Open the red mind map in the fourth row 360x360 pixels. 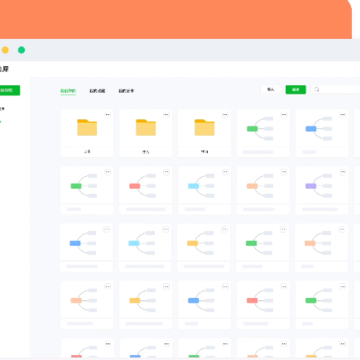point(263,305)
